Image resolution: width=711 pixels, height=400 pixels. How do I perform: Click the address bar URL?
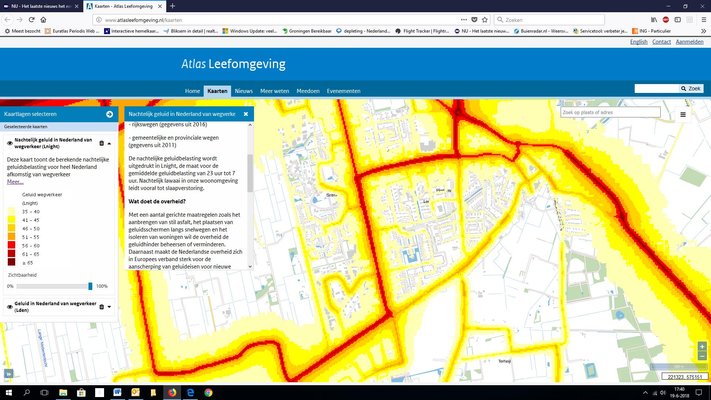click(143, 20)
